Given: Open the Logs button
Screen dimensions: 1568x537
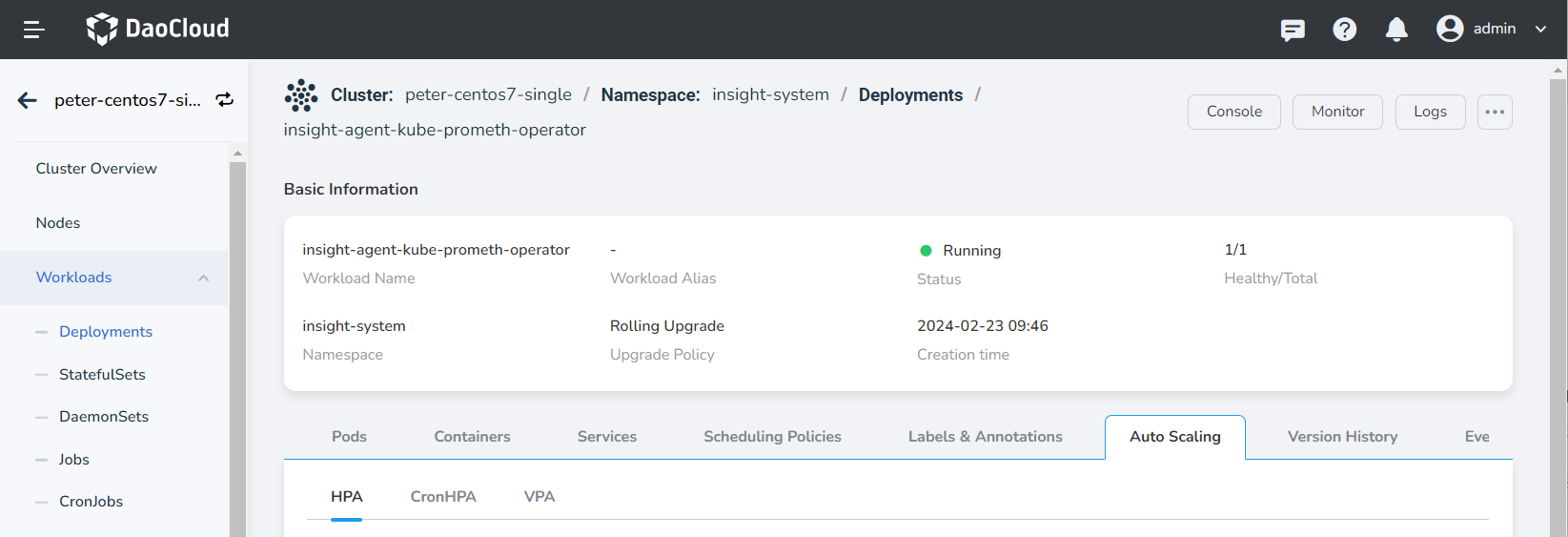Looking at the screenshot, I should point(1430,112).
